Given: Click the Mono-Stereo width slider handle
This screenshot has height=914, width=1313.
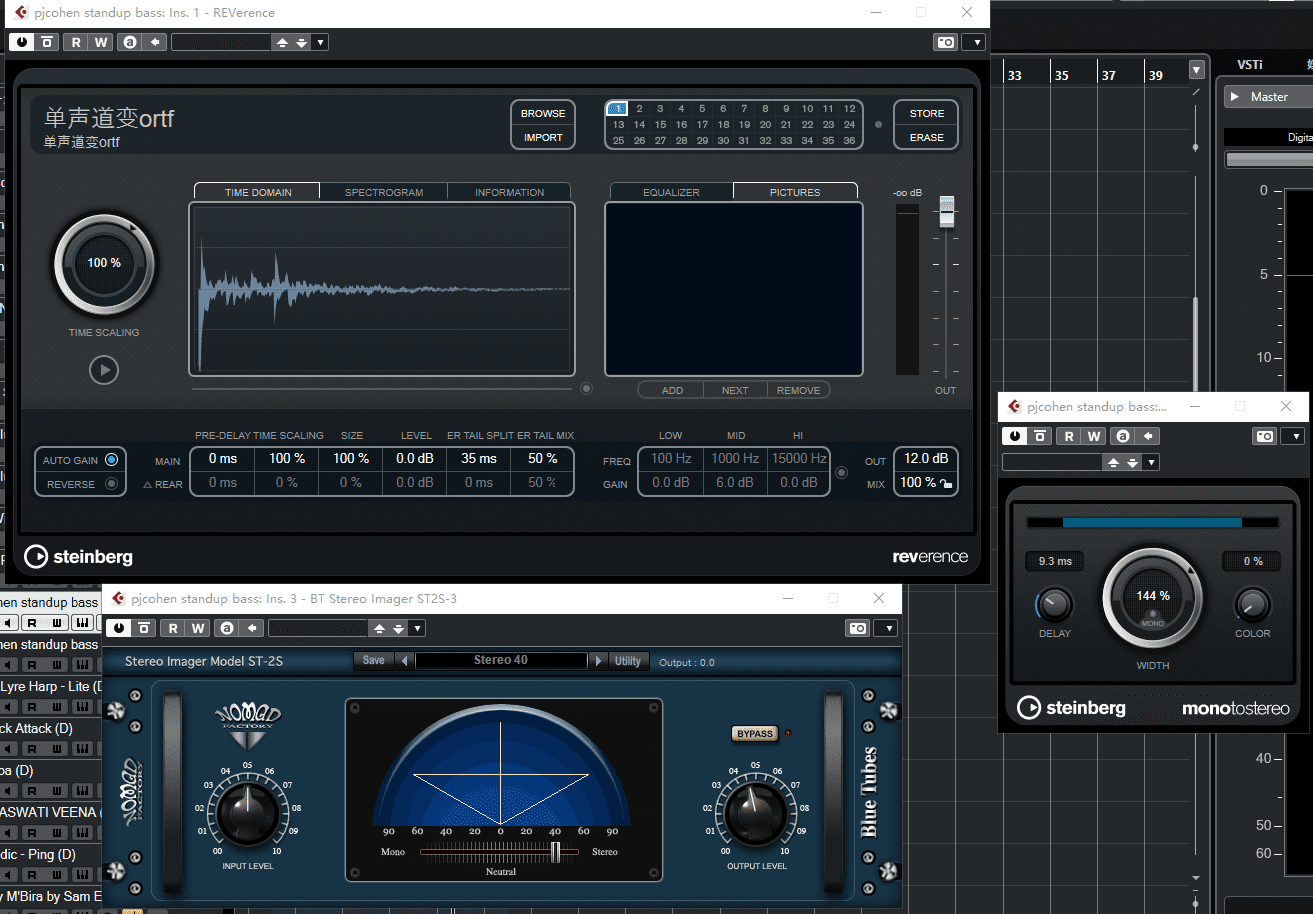Looking at the screenshot, I should [x=556, y=851].
